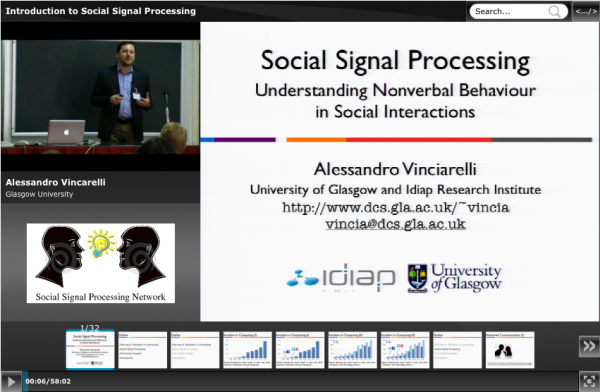
Task: Advance slide thumbnails with double-arrow button
Action: pos(589,346)
